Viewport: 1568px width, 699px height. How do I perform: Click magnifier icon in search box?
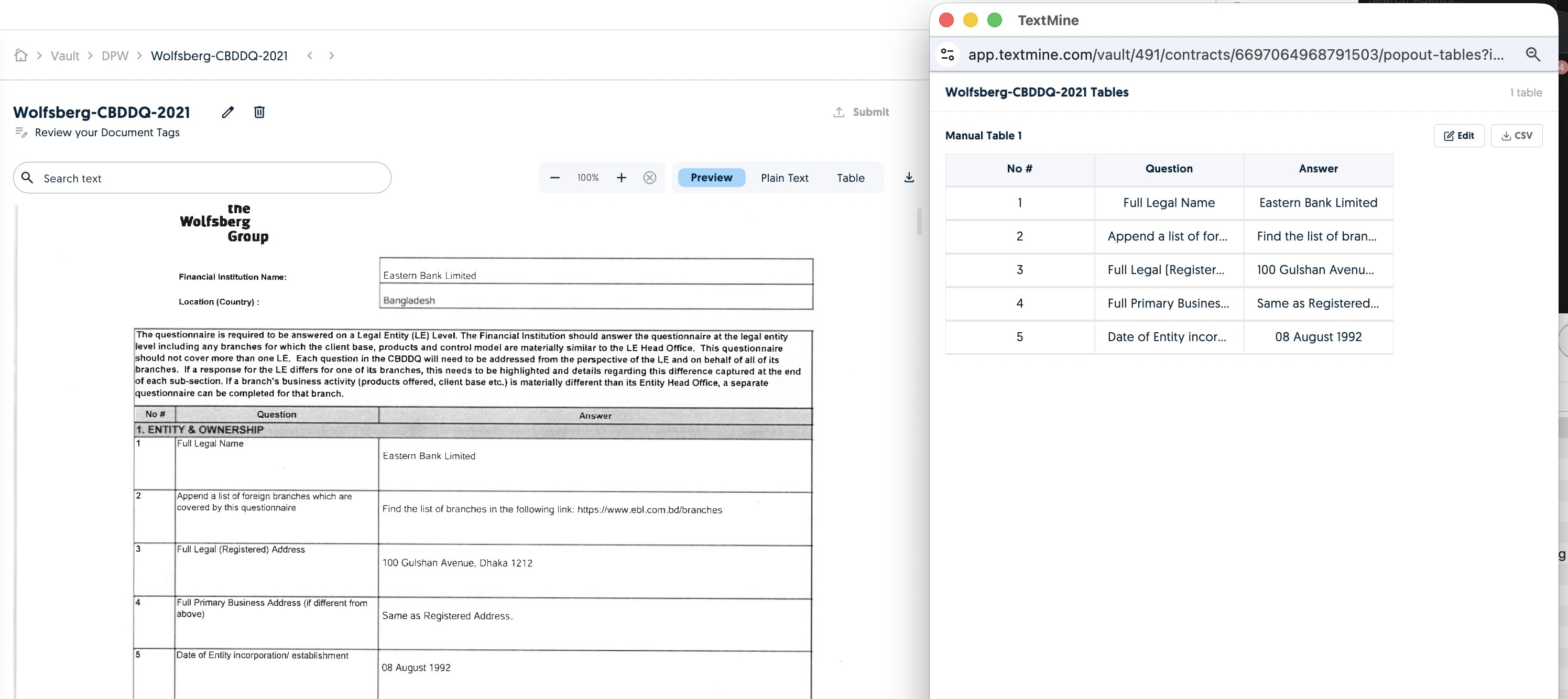click(27, 178)
